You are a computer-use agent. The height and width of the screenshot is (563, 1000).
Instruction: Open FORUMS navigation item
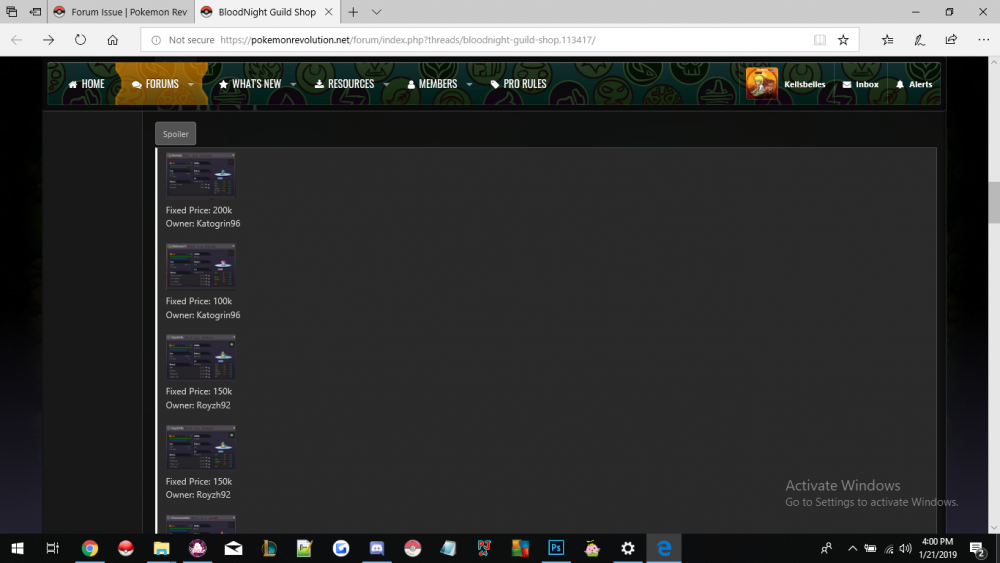click(x=155, y=84)
